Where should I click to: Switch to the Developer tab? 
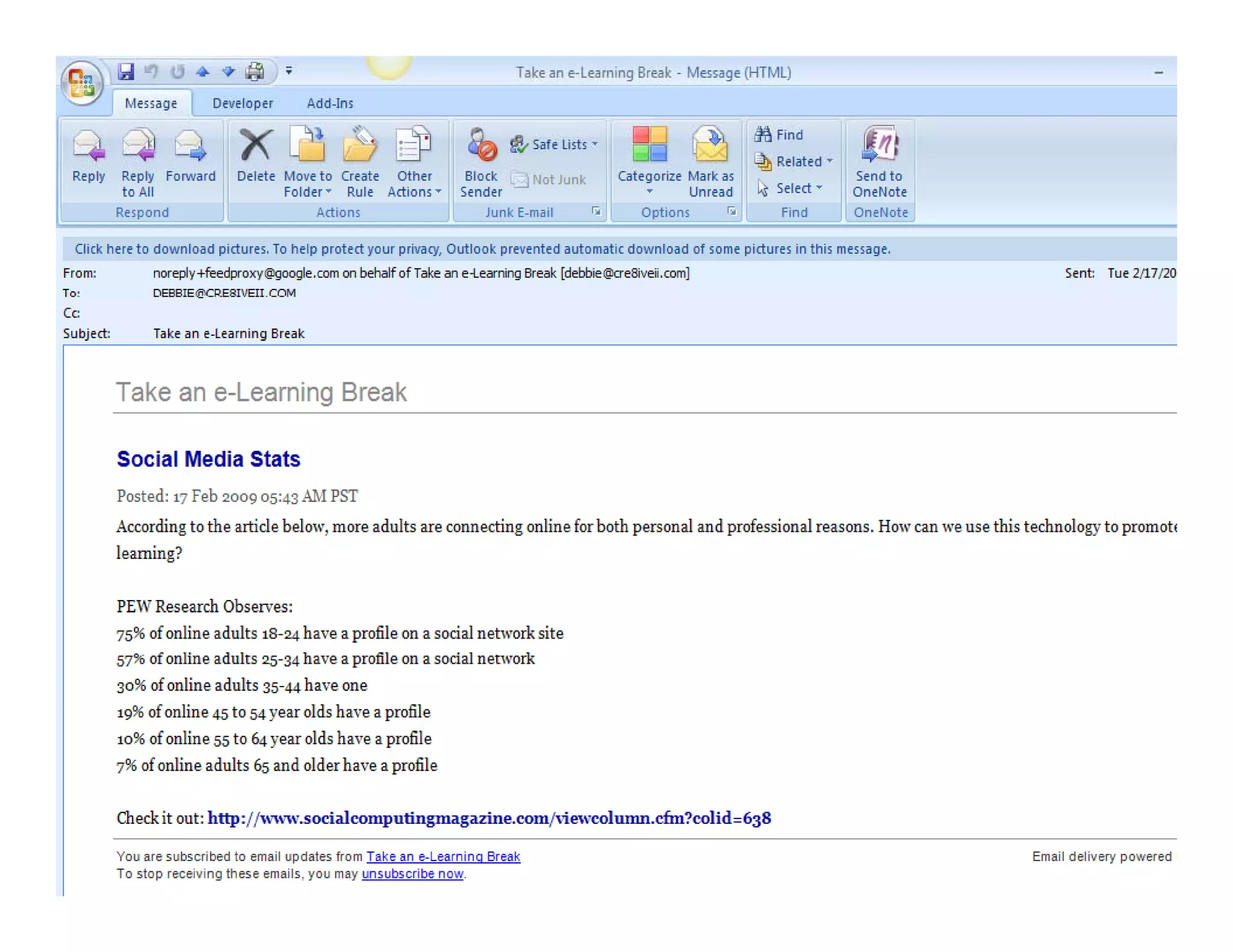click(x=243, y=104)
